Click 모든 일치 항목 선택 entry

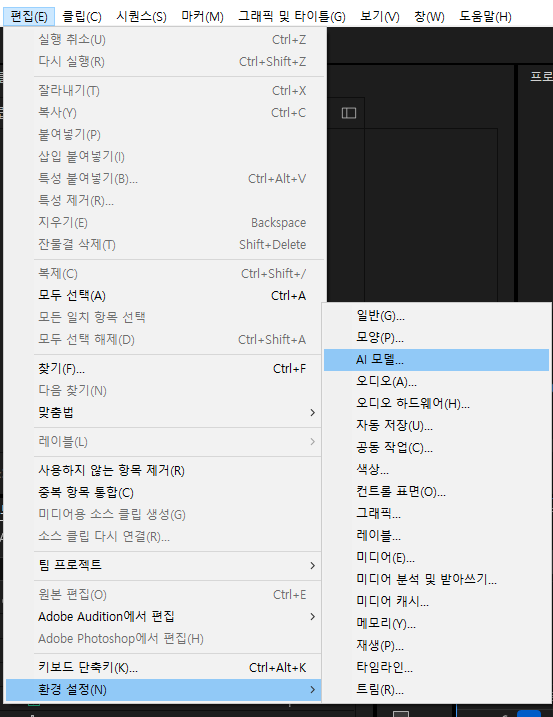(x=164, y=317)
